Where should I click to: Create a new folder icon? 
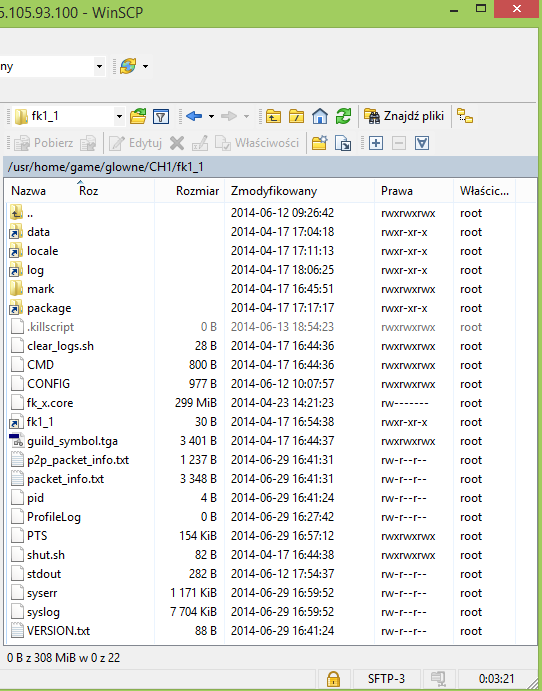(319, 143)
